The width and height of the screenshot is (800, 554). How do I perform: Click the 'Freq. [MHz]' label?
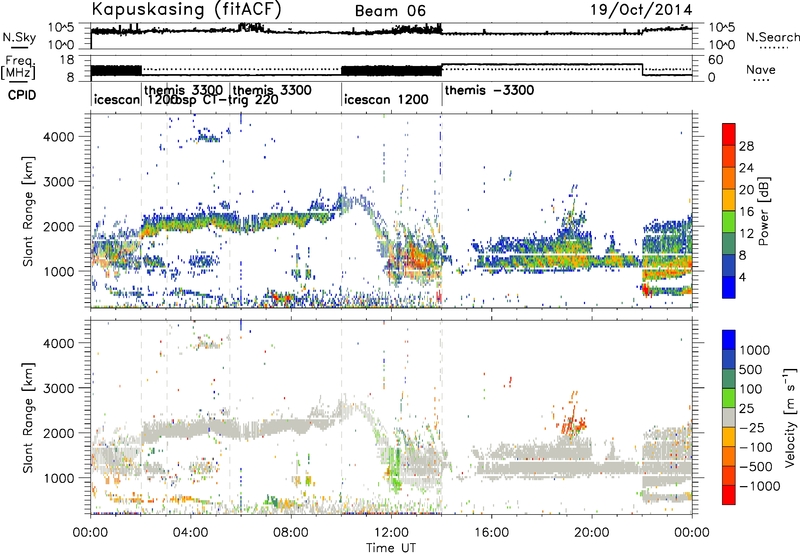click(18, 68)
